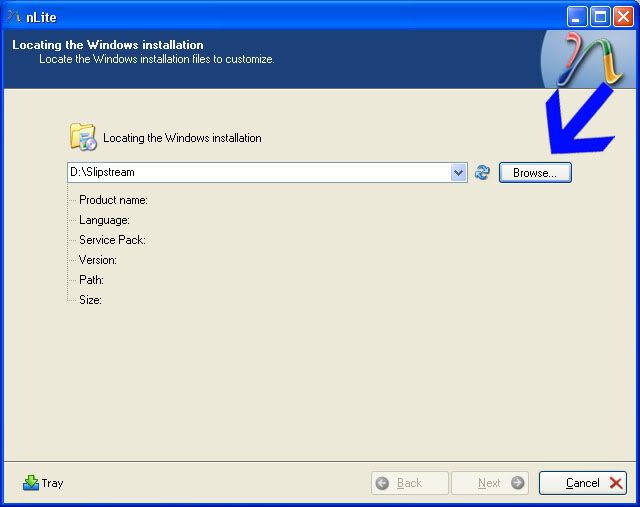640x507 pixels.
Task: Click the nLite logo in the header banner
Action: coord(589,58)
